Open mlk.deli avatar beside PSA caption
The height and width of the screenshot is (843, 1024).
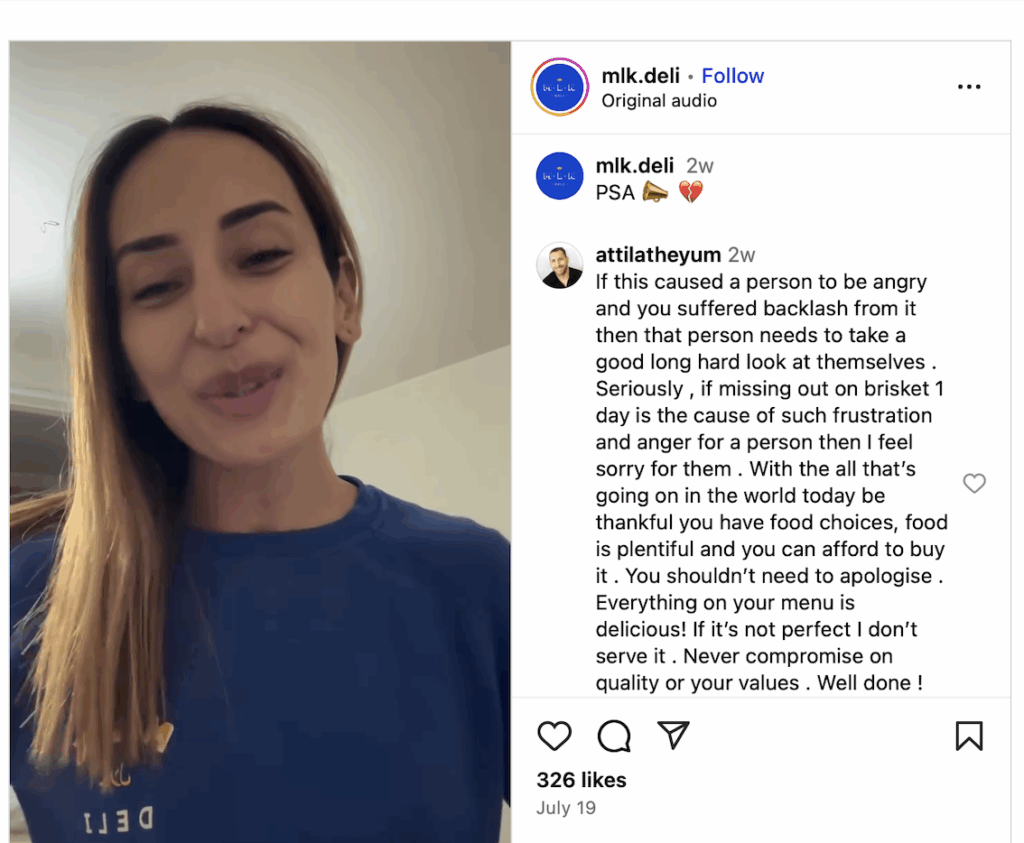coord(560,176)
